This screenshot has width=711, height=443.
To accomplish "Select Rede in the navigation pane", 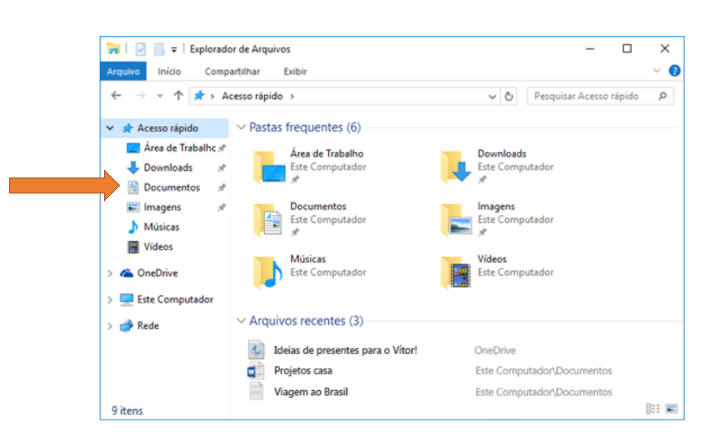I will pos(148,326).
